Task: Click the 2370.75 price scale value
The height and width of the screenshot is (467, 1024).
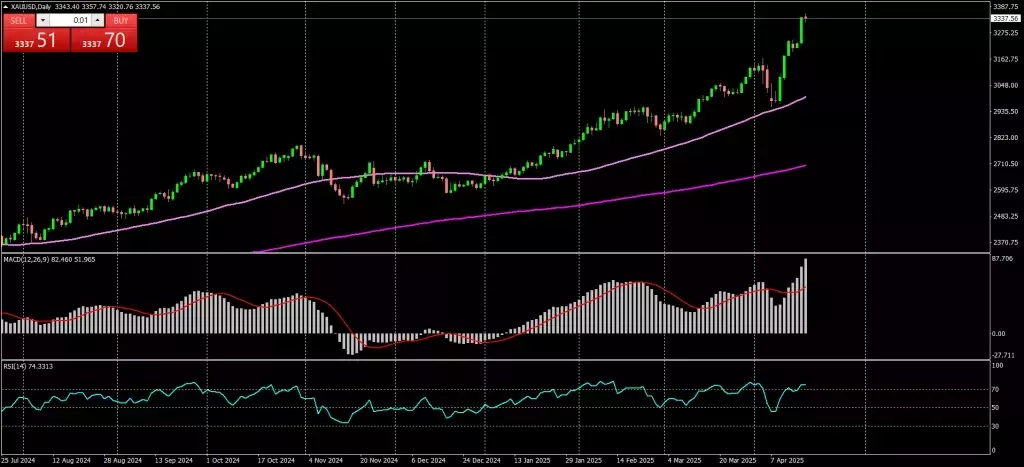Action: click(x=1006, y=242)
